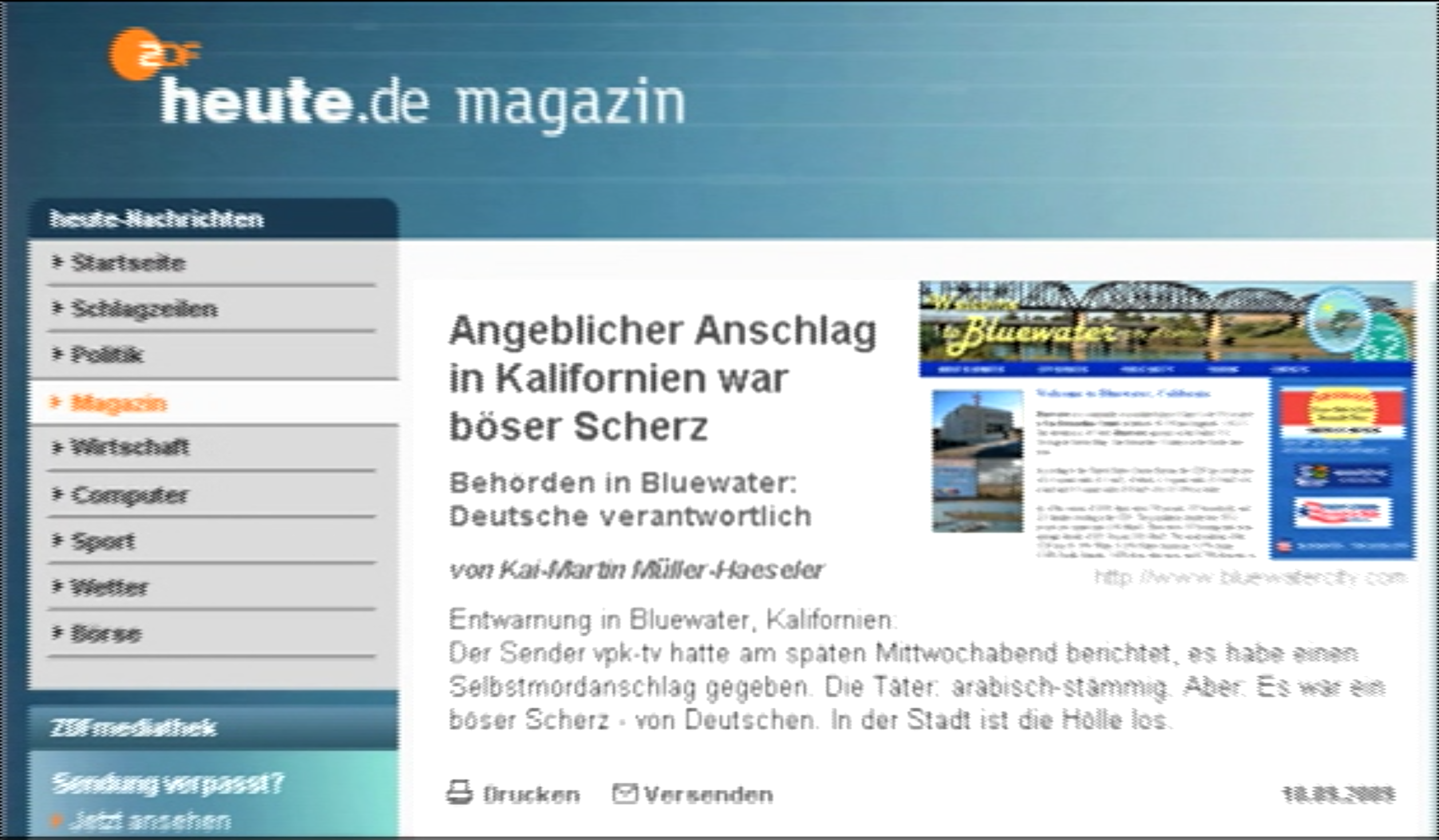Open the Wirtschaft section

click(x=129, y=447)
